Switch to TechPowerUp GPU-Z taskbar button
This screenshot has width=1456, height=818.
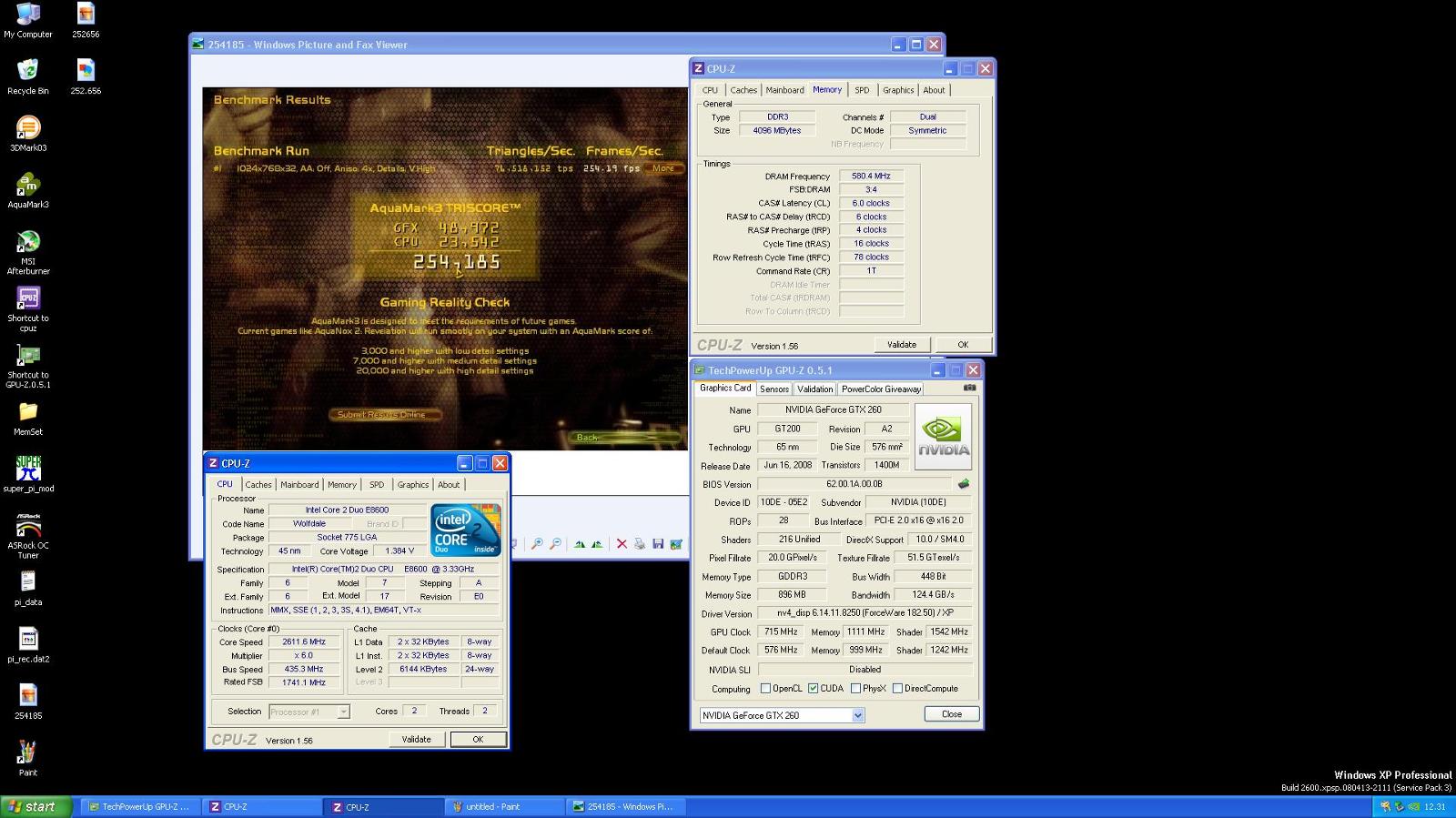(139, 807)
